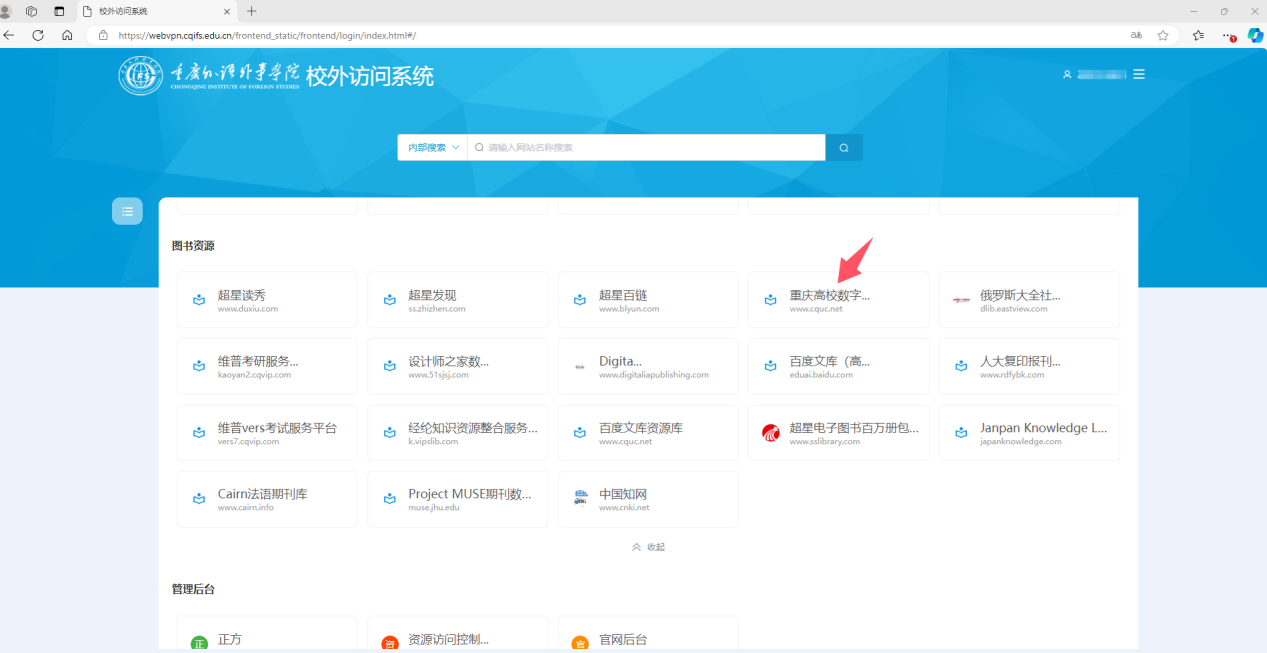Viewport: 1267px width, 653px height.
Task: Go back to the previous page
Action: click(10, 35)
